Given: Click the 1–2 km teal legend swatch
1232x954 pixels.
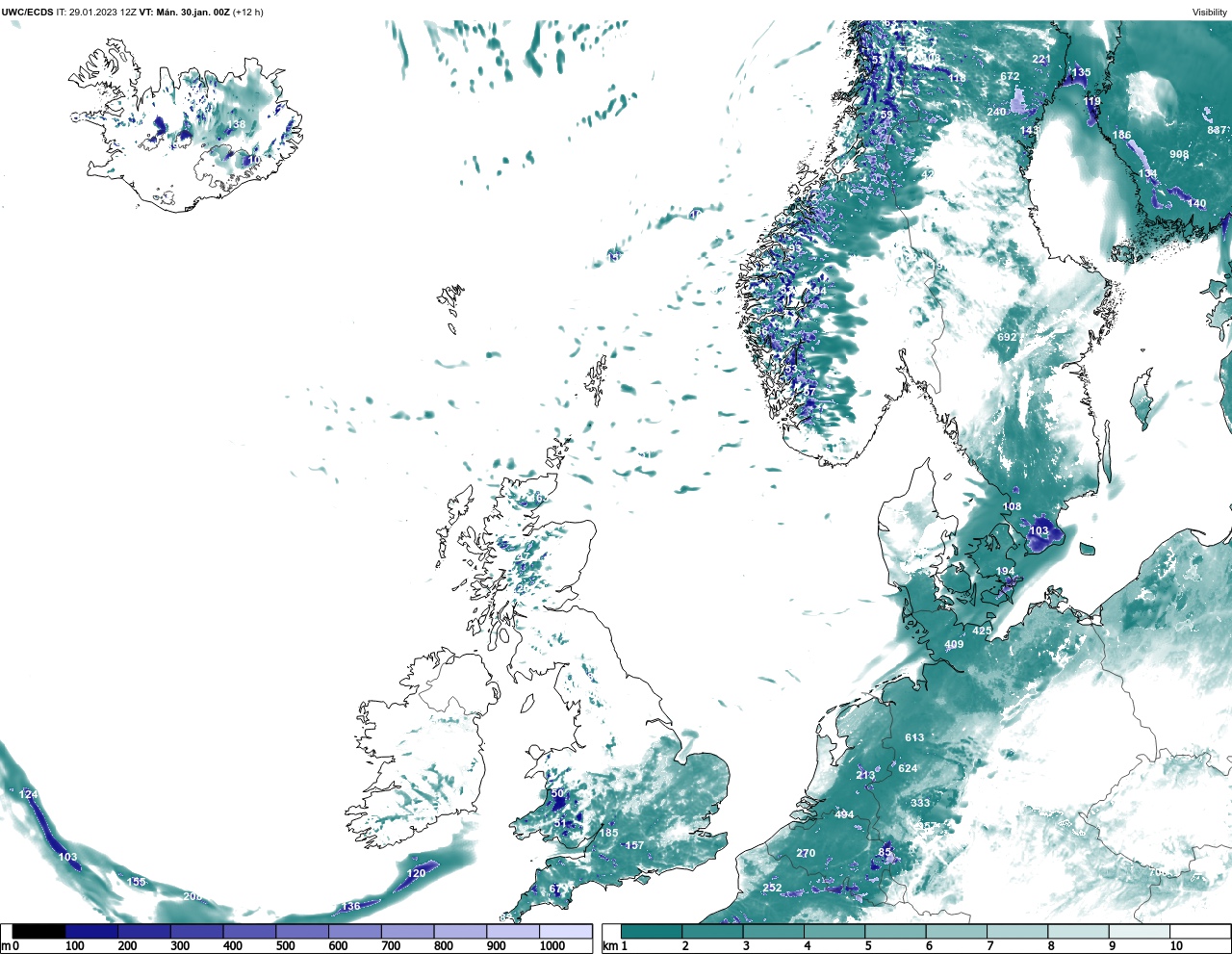Looking at the screenshot, I should click(652, 931).
